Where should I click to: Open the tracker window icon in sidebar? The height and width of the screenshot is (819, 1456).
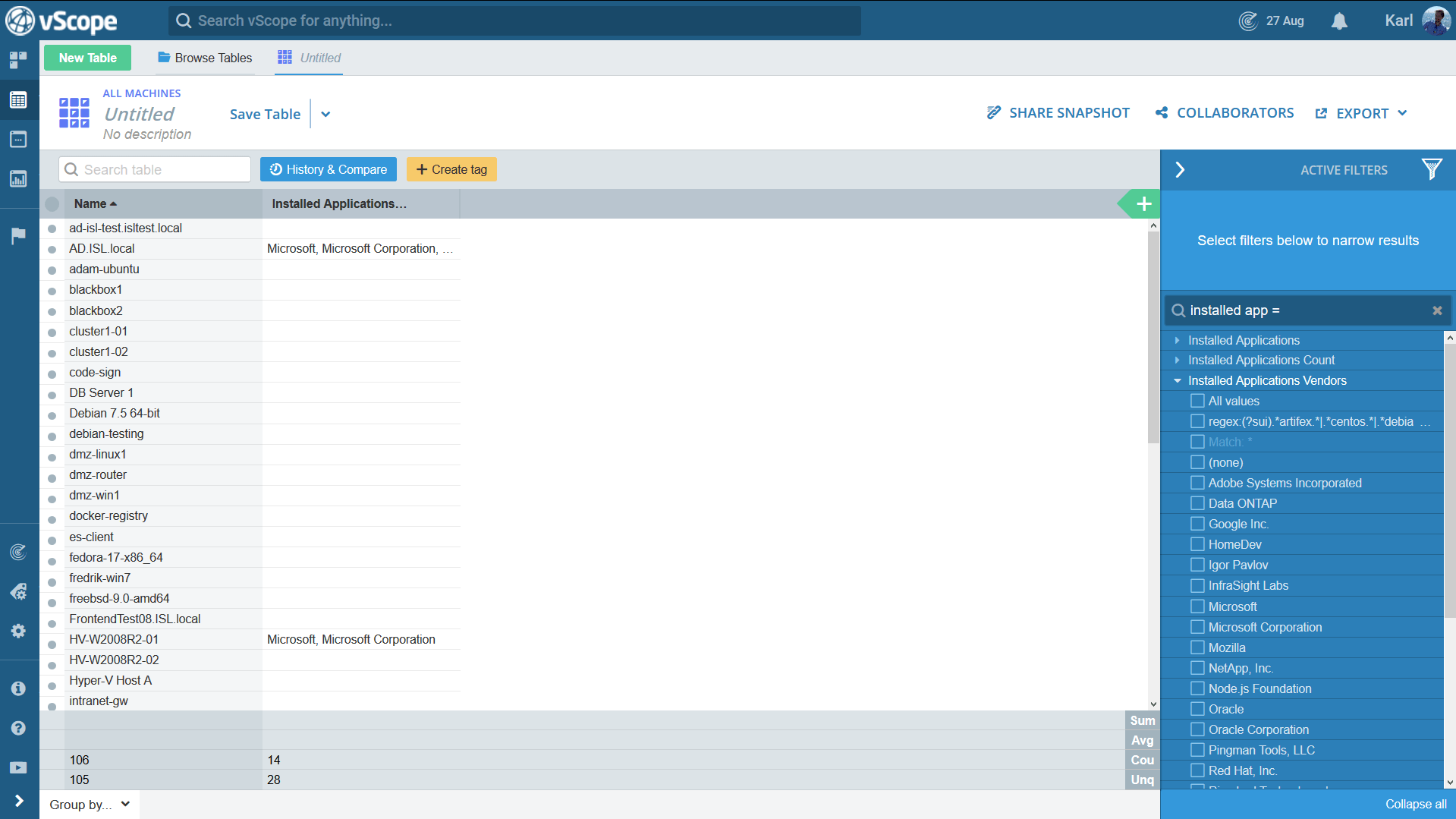(18, 139)
